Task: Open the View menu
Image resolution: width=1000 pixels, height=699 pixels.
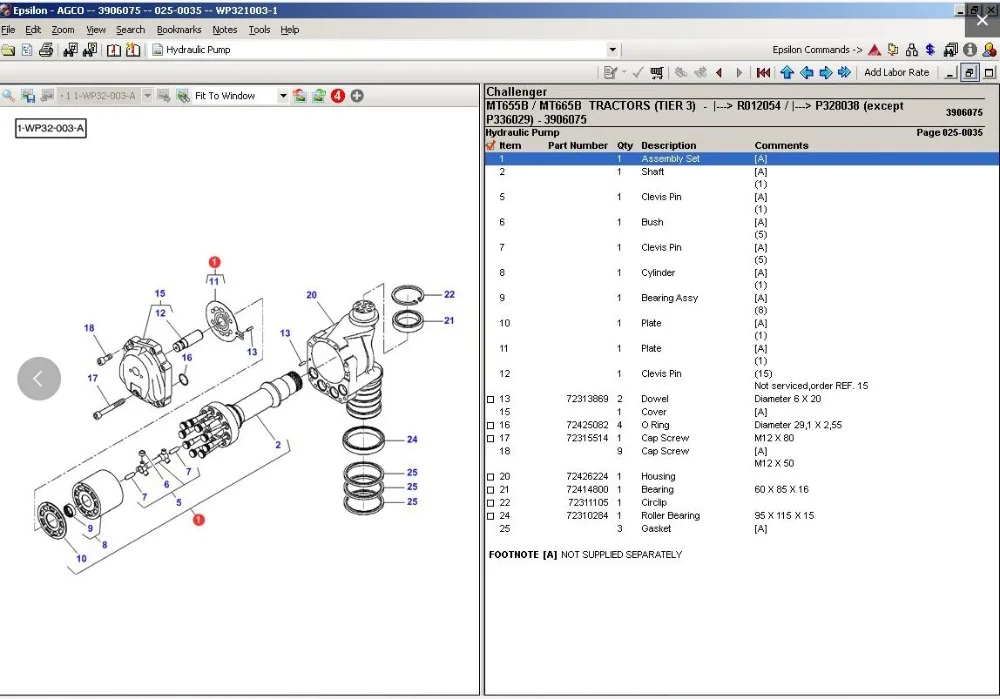Action: pos(96,29)
